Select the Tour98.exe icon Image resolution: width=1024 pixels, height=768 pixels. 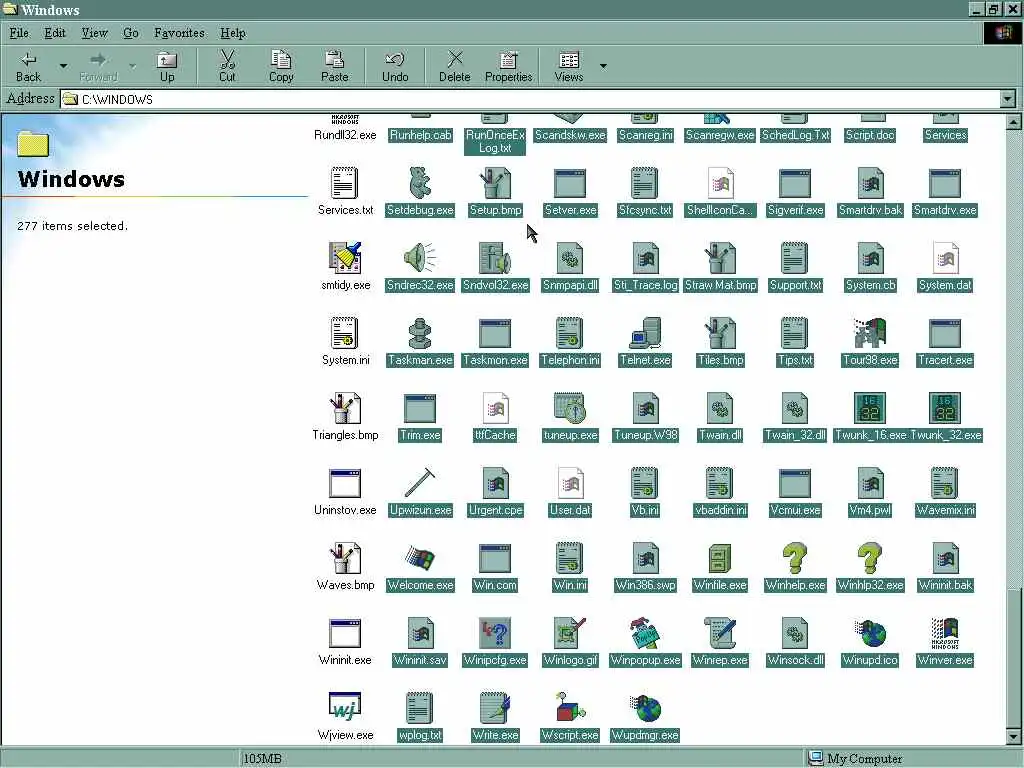pos(870,333)
